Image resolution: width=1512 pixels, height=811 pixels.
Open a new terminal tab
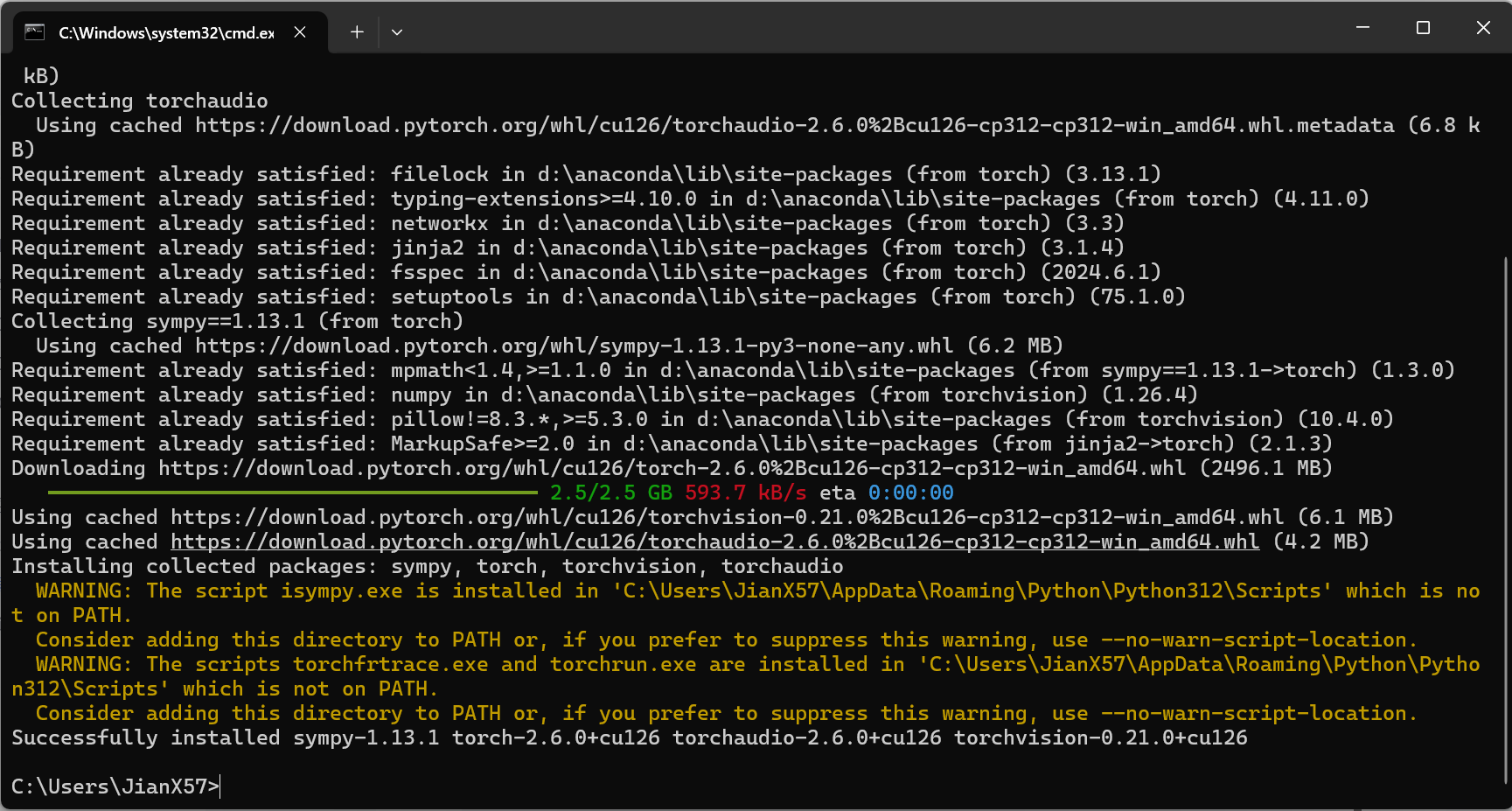click(x=357, y=32)
